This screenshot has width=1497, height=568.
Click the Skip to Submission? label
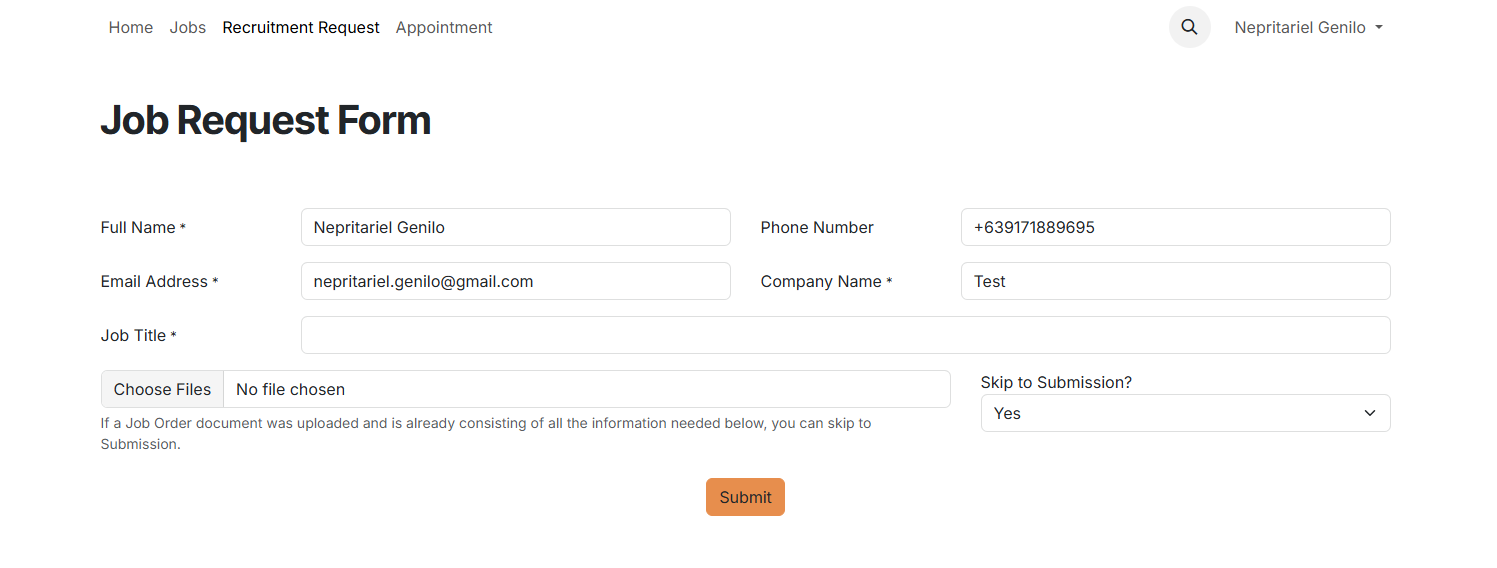1056,382
